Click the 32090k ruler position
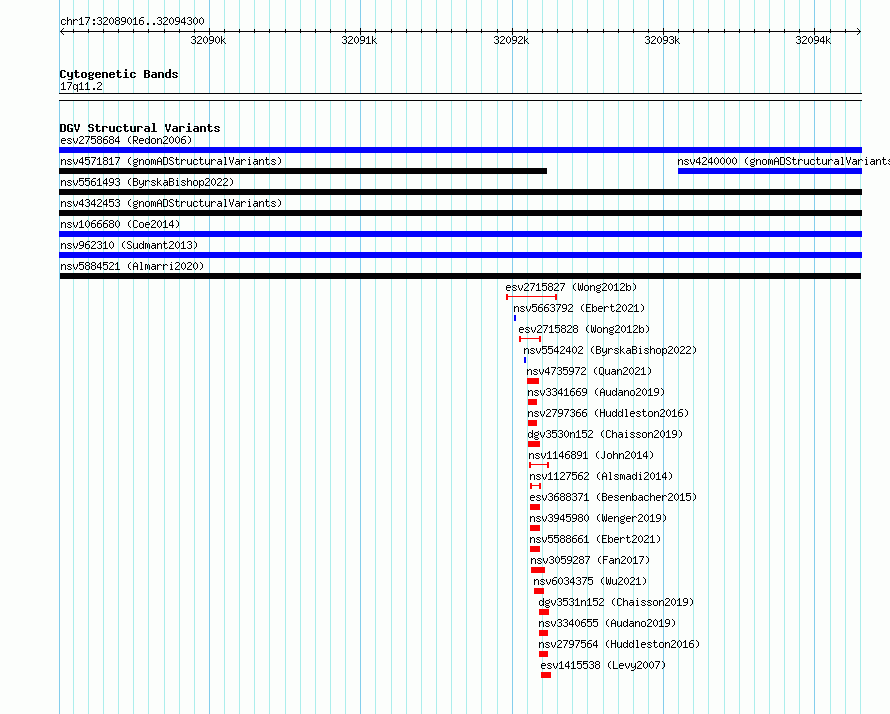 [208, 40]
